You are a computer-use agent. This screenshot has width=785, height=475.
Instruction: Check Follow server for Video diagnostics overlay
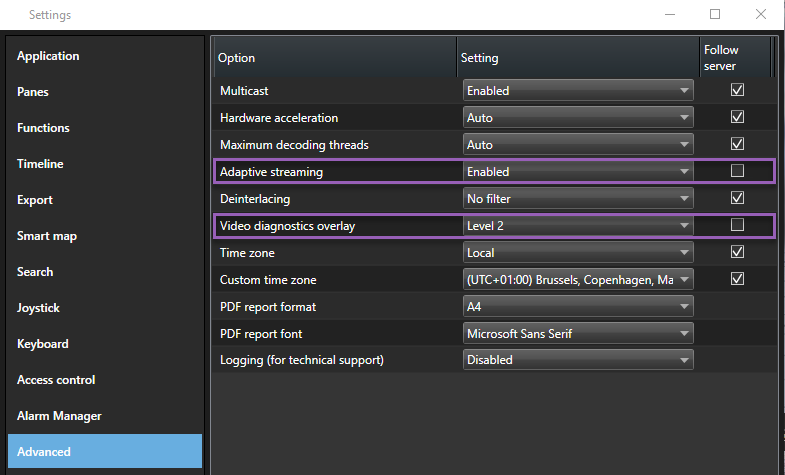click(737, 225)
